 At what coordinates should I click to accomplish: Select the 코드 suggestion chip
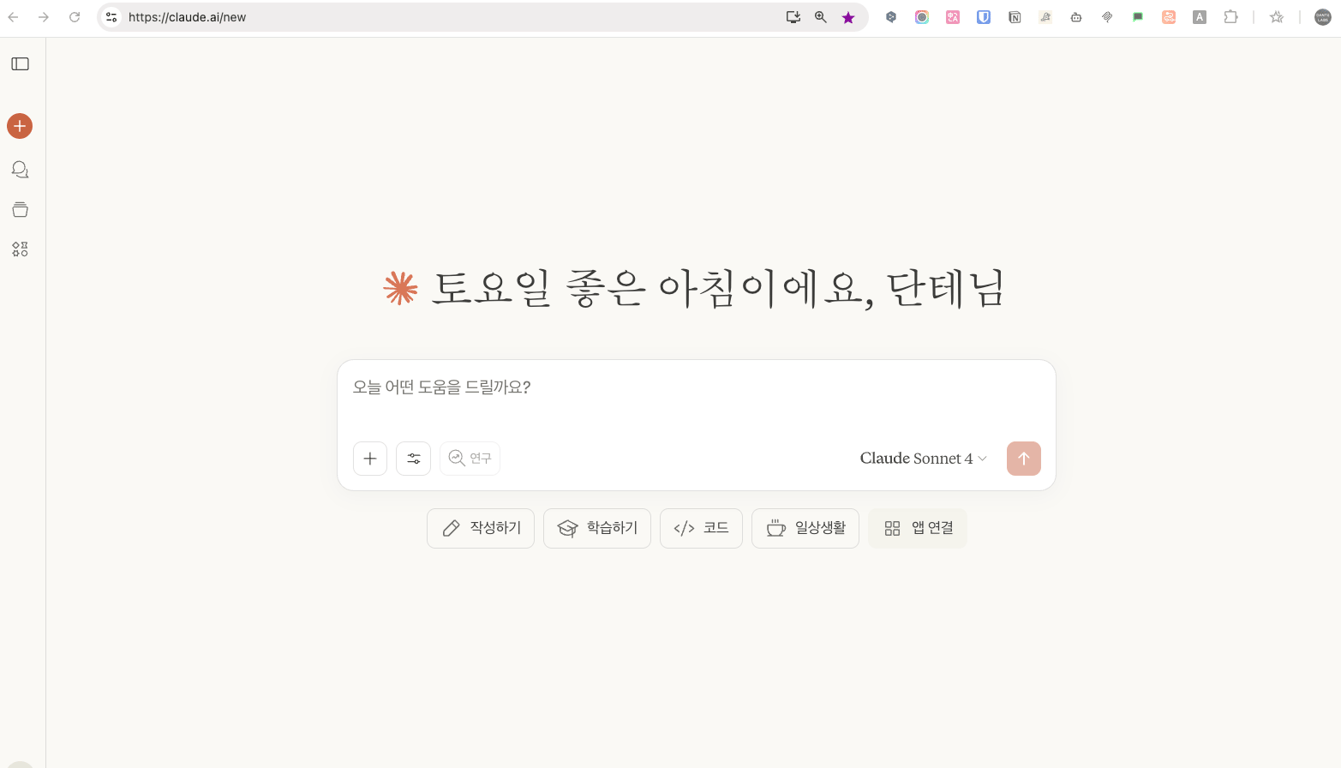(701, 528)
